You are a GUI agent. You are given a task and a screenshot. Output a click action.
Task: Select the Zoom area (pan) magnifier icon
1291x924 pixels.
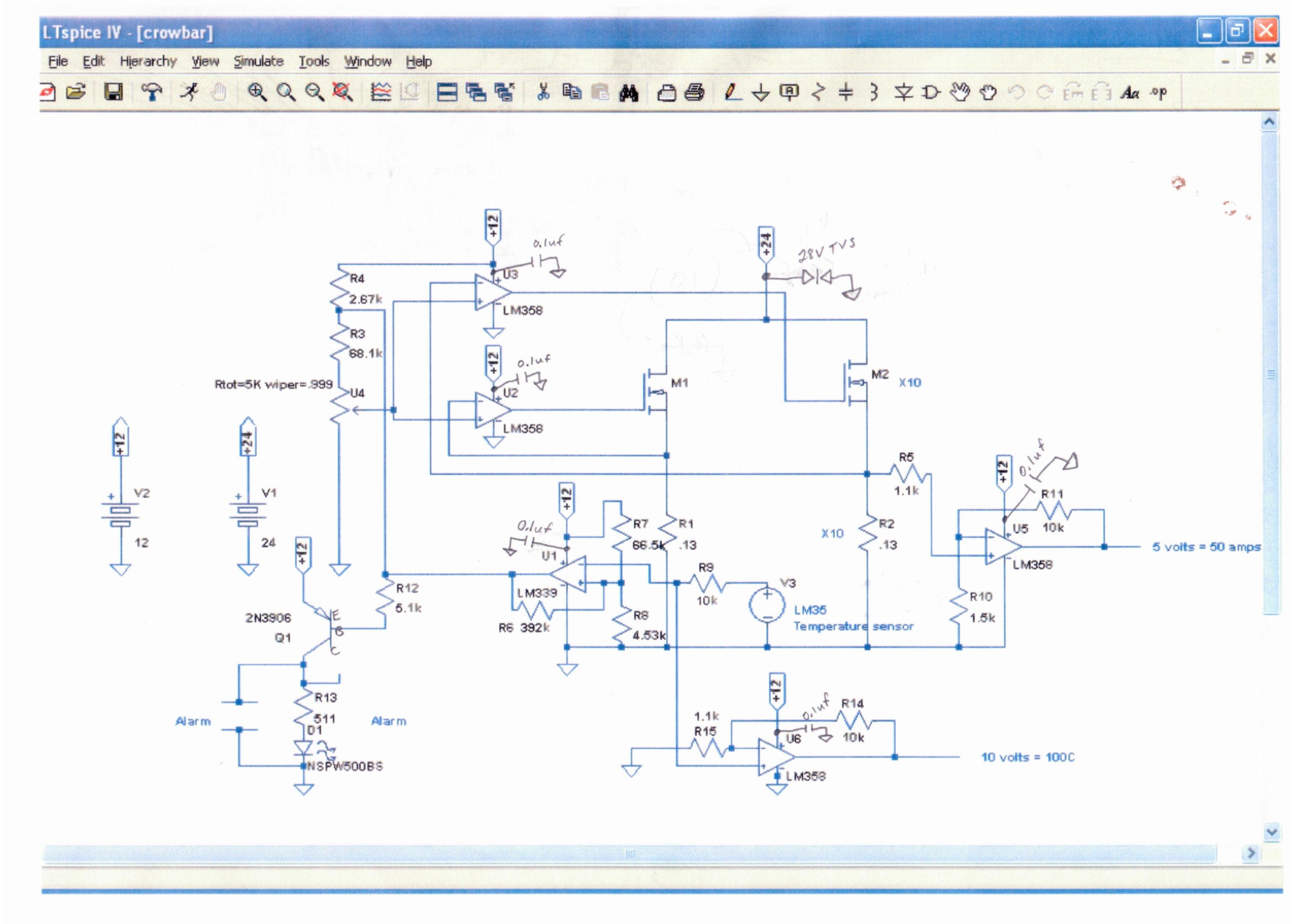click(x=286, y=92)
